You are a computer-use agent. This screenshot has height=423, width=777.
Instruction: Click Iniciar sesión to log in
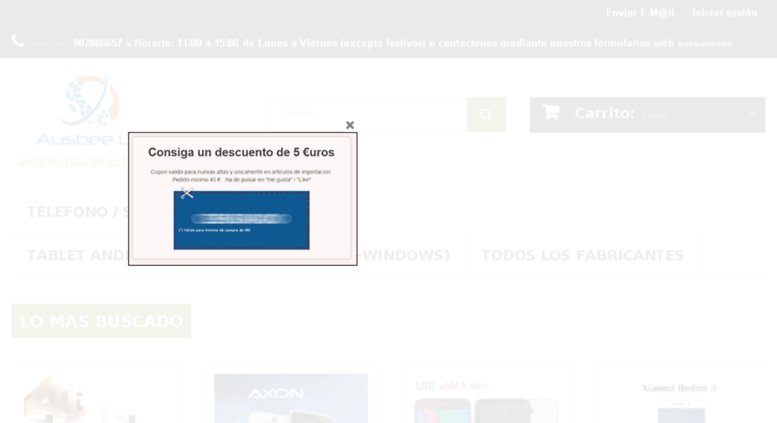pyautogui.click(x=724, y=13)
